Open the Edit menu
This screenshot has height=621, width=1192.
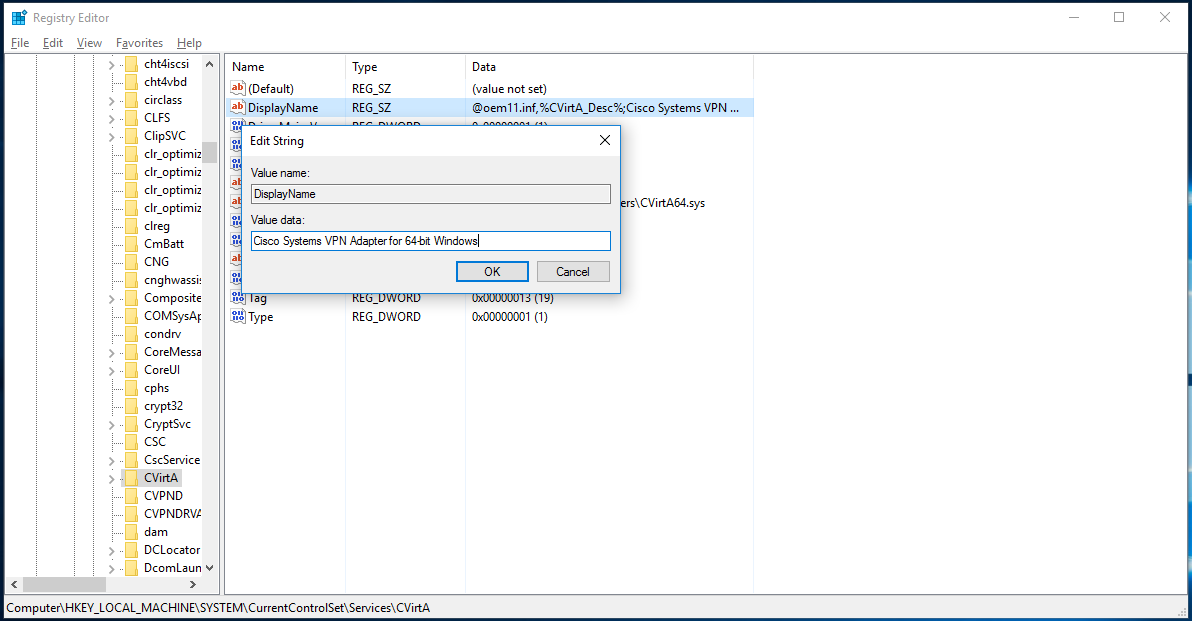pyautogui.click(x=52, y=43)
